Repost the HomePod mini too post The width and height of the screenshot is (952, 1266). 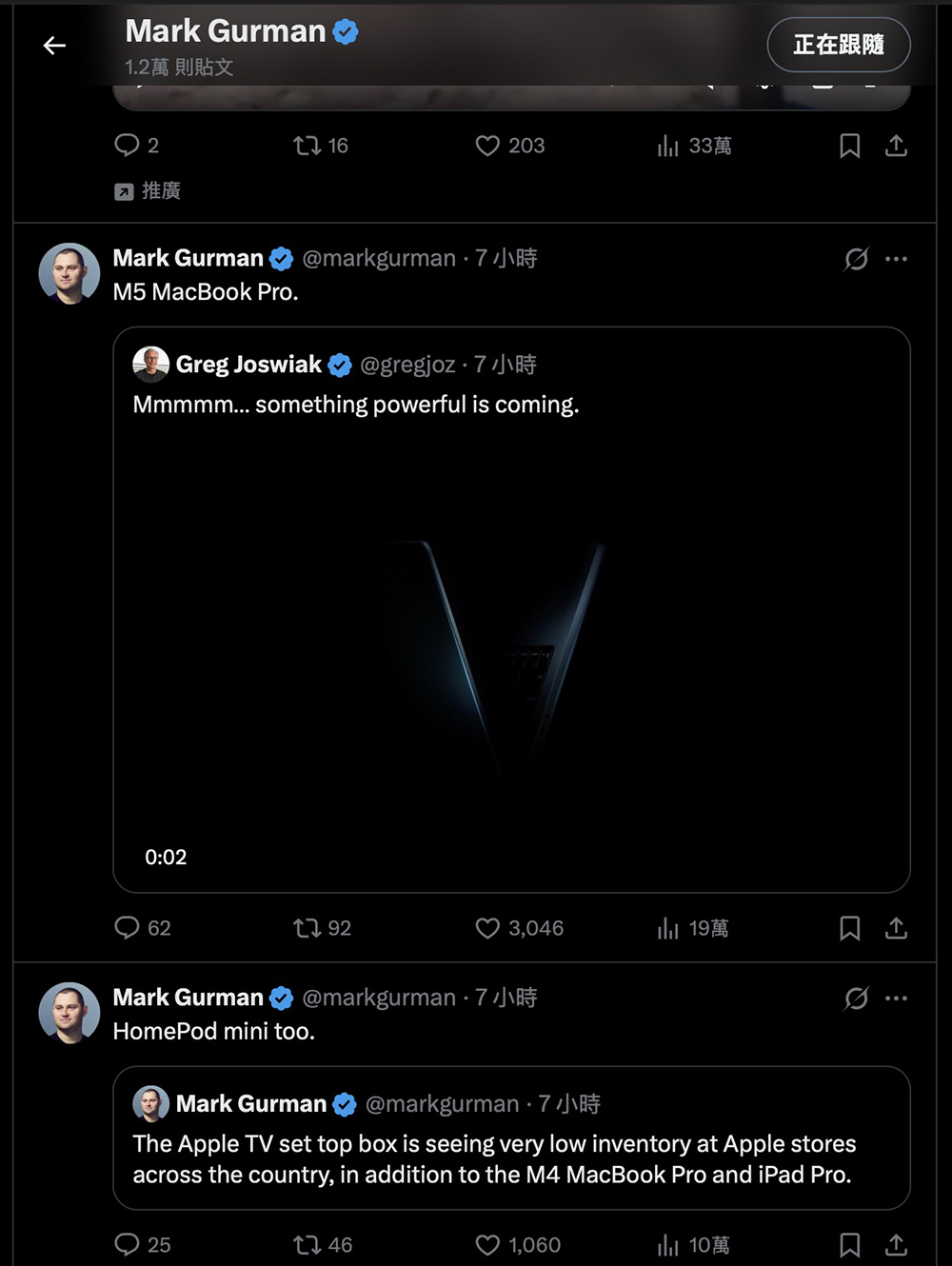307,1245
